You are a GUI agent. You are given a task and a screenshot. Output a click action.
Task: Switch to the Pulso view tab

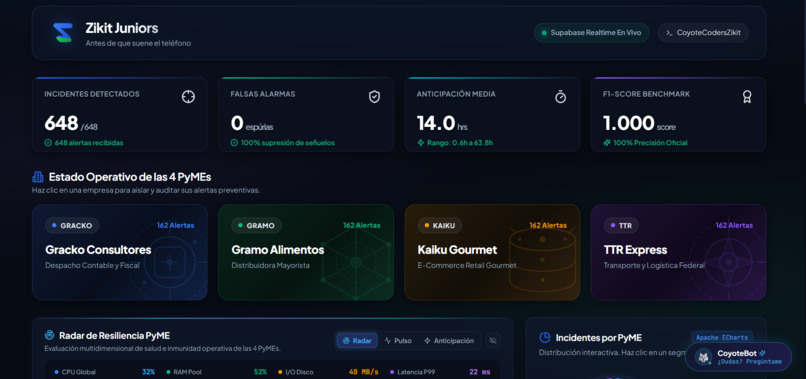(x=398, y=340)
